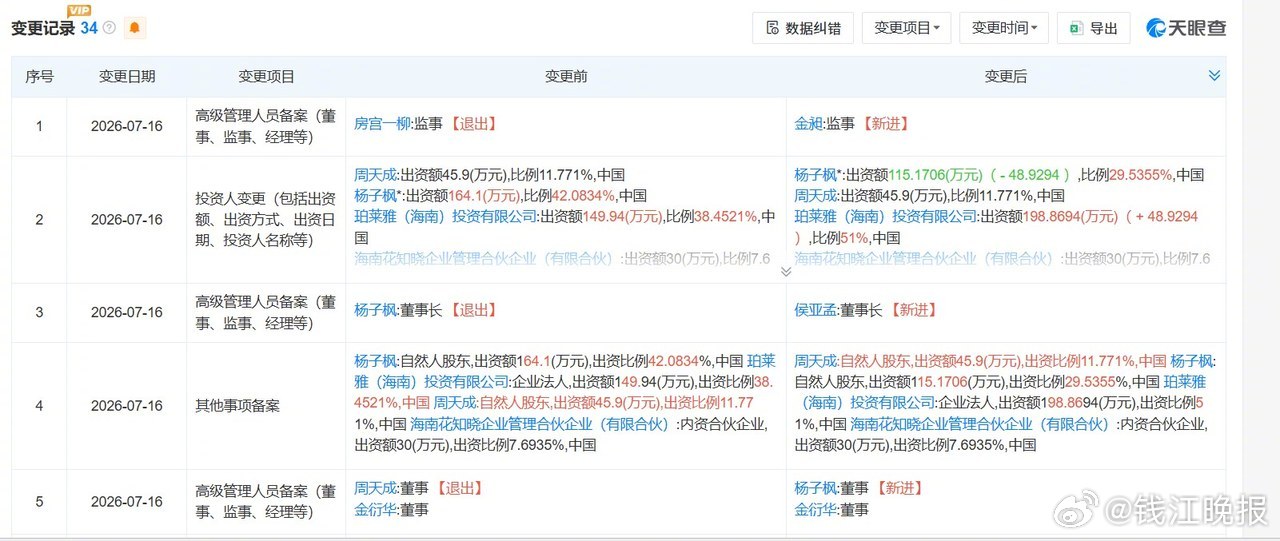The image size is (1280, 541).
Task: Click the 变更项目 column header
Action: 266,77
